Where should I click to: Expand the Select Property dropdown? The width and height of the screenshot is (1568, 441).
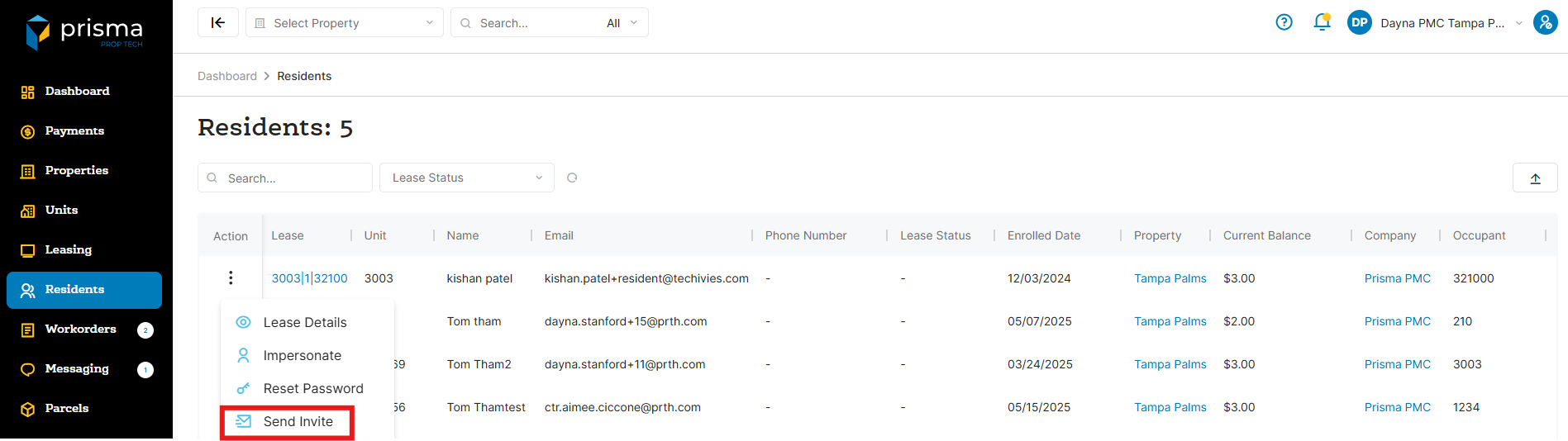[x=344, y=23]
